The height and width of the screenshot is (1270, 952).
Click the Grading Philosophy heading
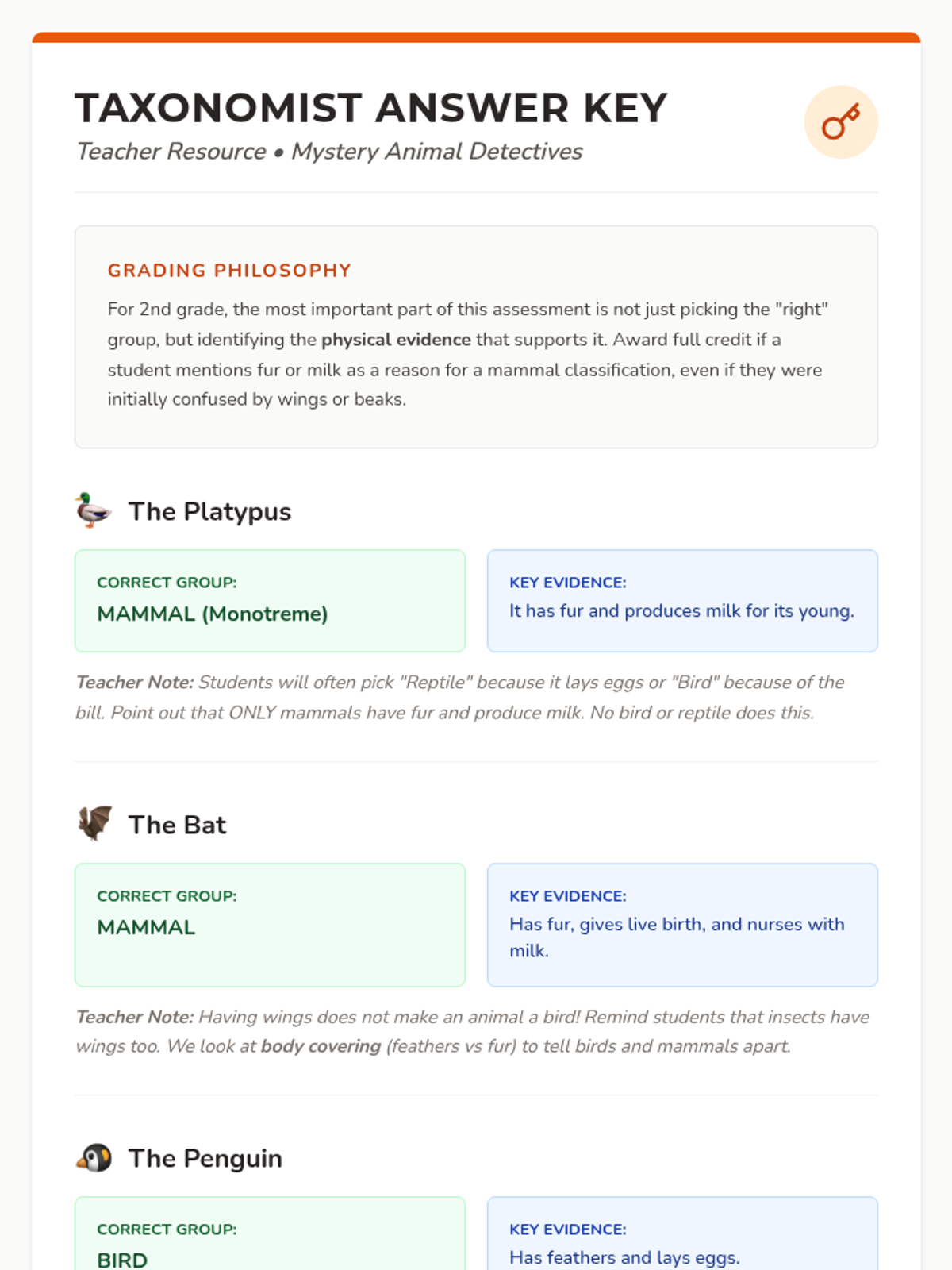pyautogui.click(x=229, y=271)
